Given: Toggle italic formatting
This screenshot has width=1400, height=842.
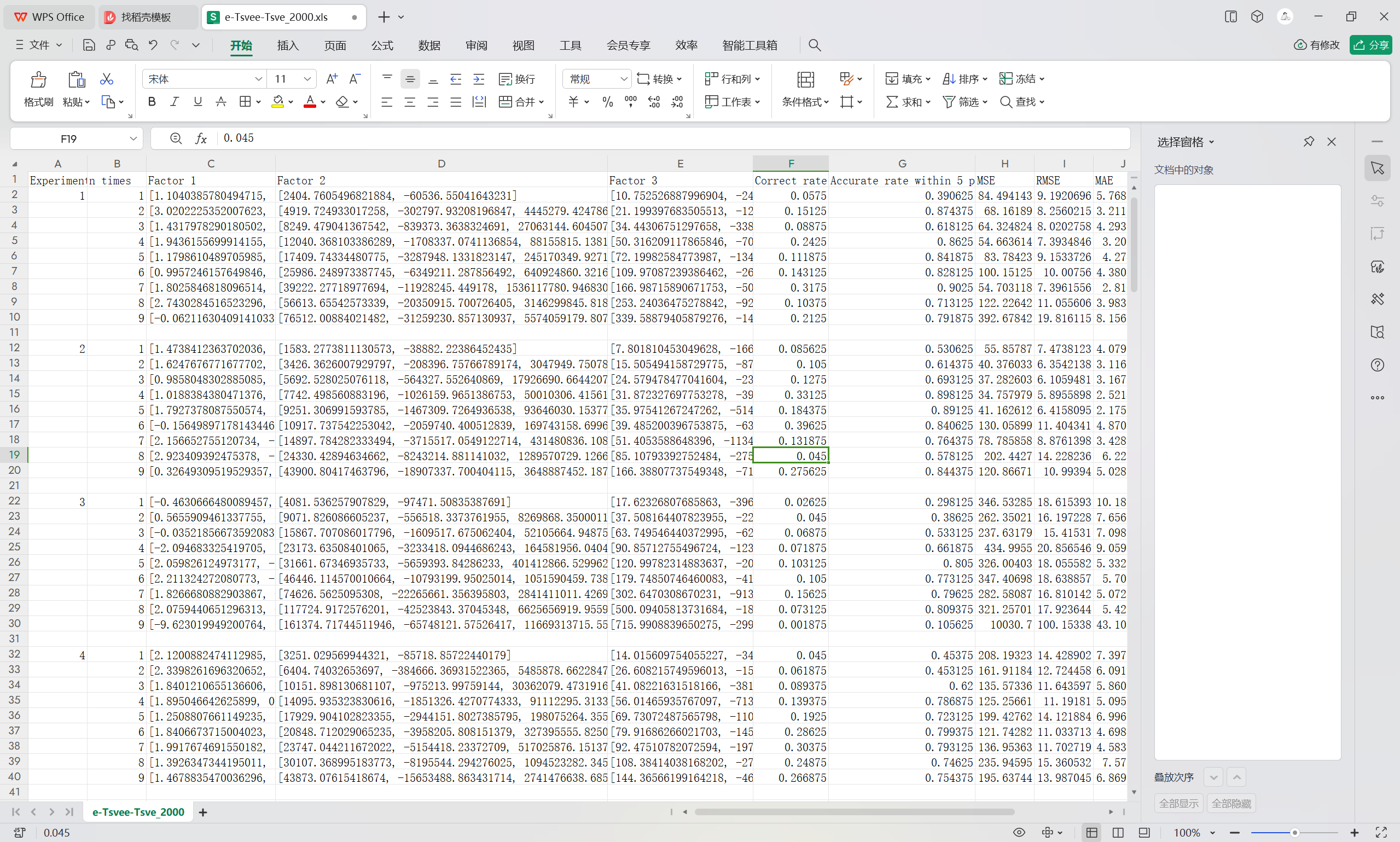Looking at the screenshot, I should 174,102.
